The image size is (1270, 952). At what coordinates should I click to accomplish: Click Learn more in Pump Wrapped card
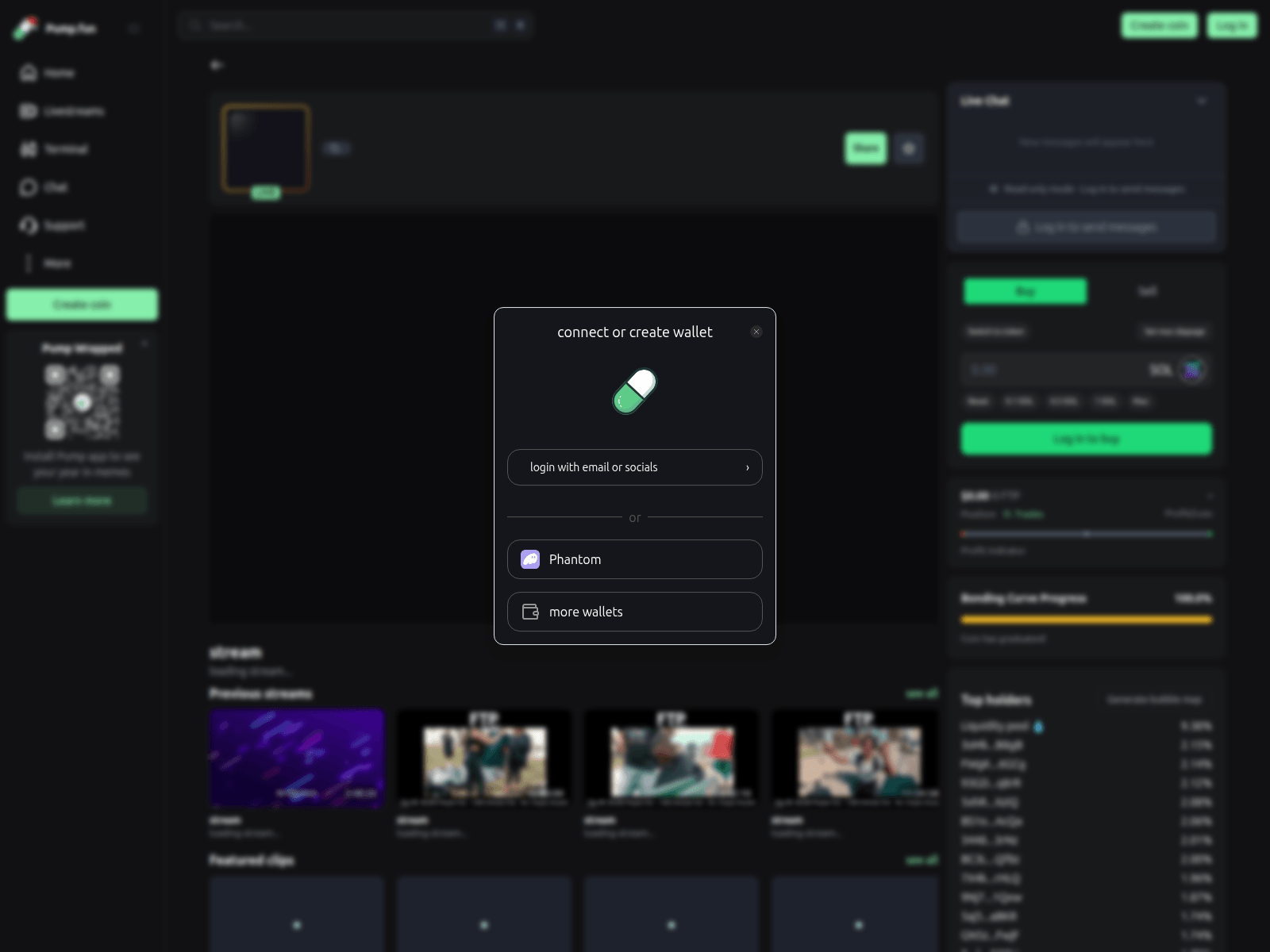click(x=82, y=501)
